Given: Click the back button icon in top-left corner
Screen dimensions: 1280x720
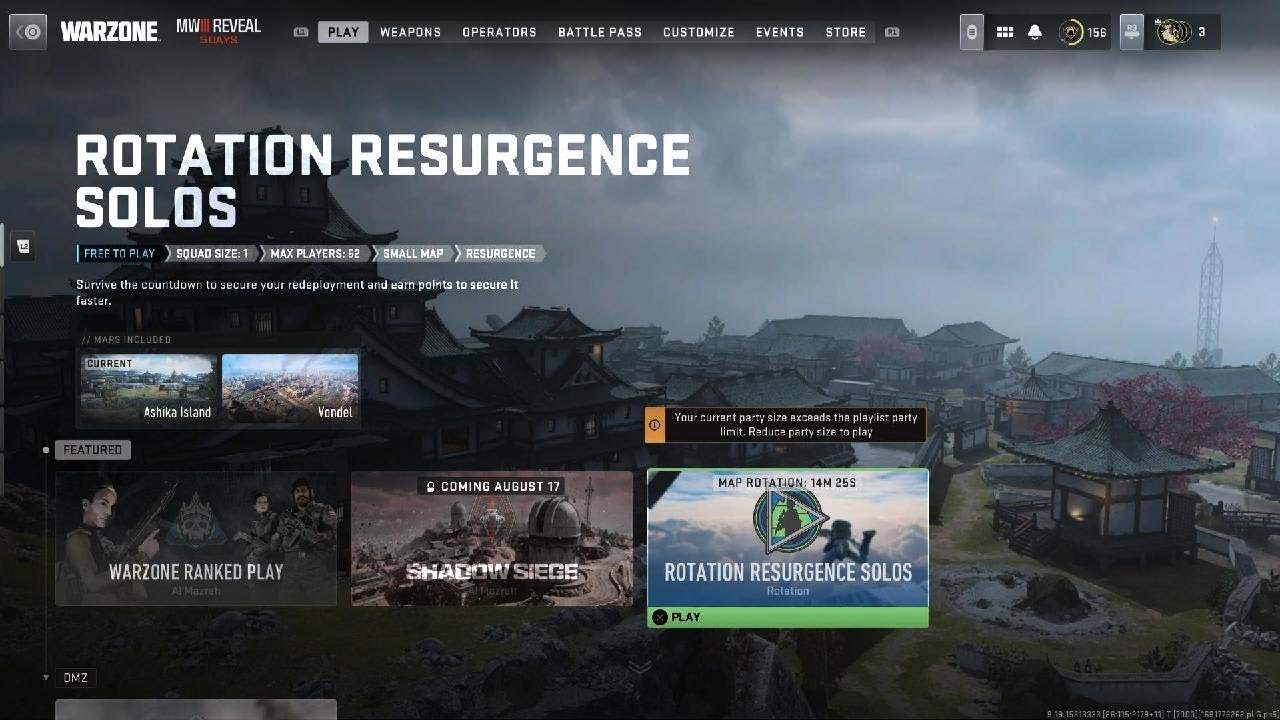Looking at the screenshot, I should pyautogui.click(x=28, y=32).
